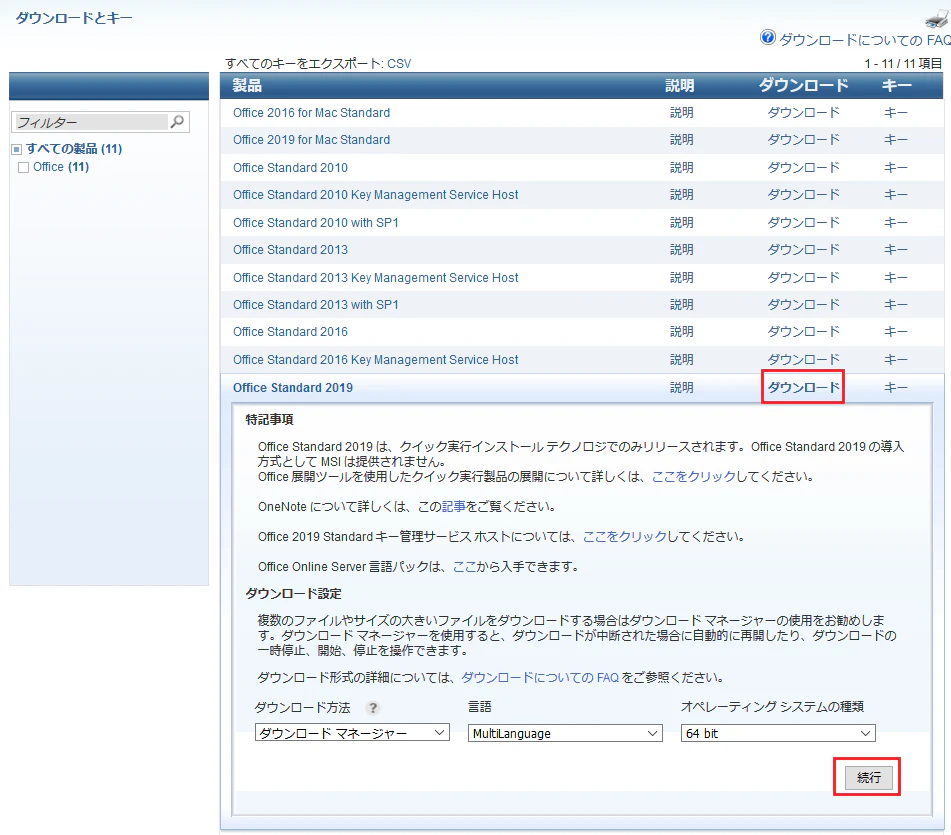Open Office Standard 2010 Key Management Service Host

[375, 195]
